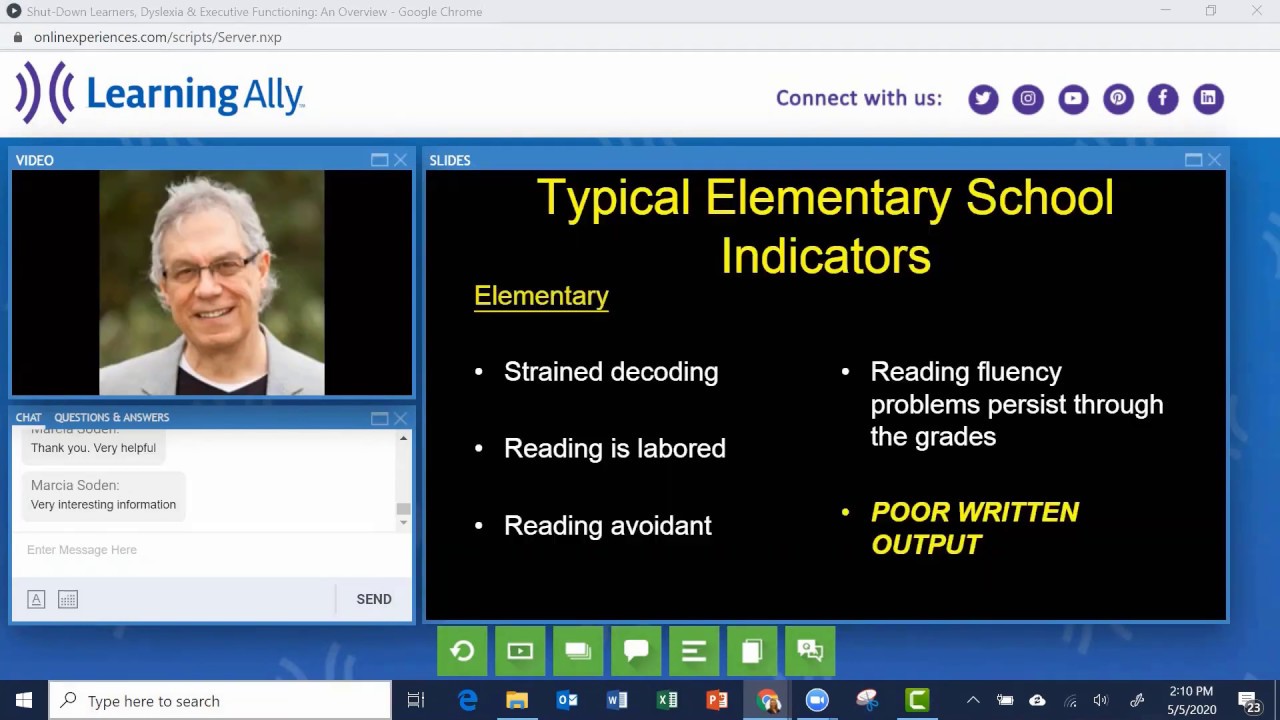Click the Windows taskbar search box
Image resolution: width=1280 pixels, height=720 pixels.
[220, 700]
